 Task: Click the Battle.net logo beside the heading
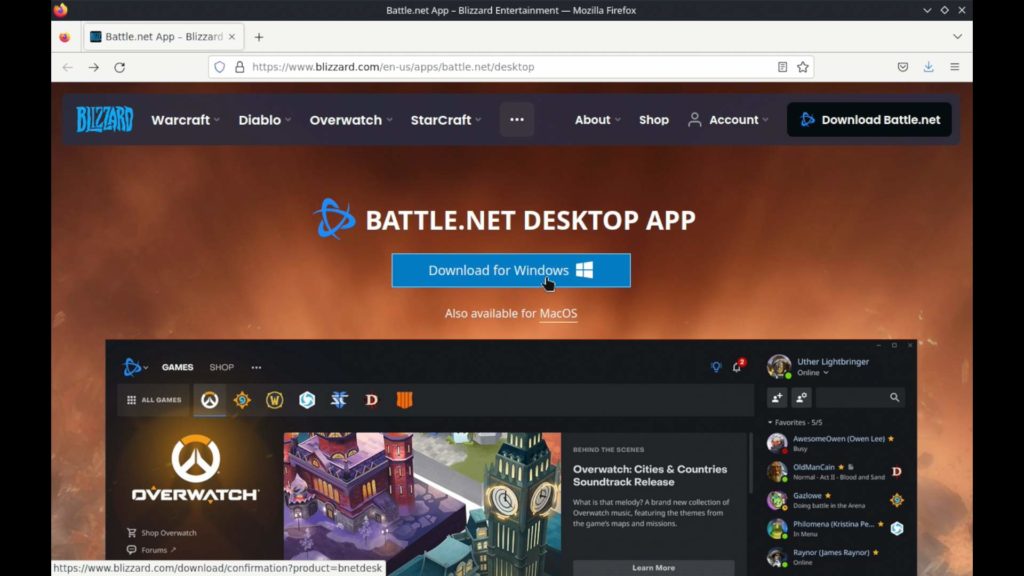[x=334, y=219]
